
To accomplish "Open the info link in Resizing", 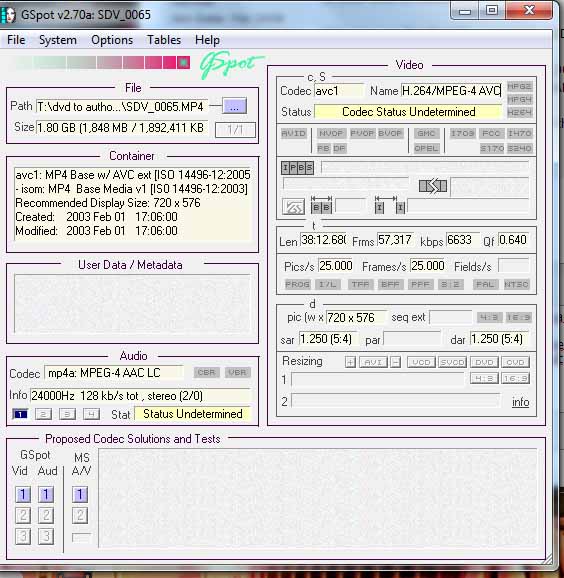I will coord(521,402).
